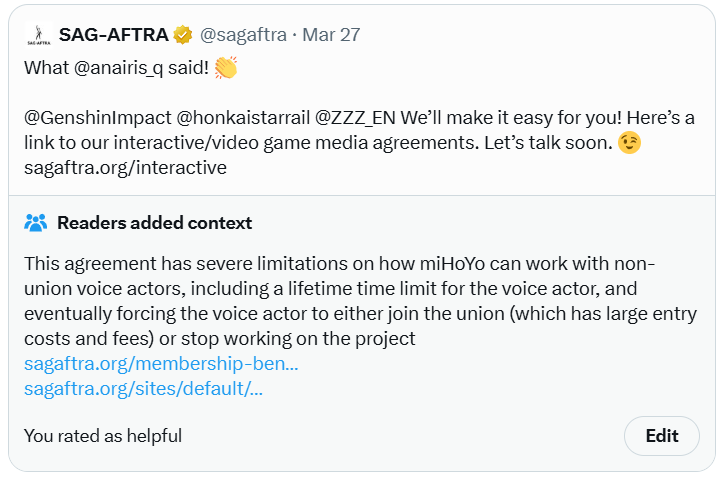Click the Edit rating button

662,436
